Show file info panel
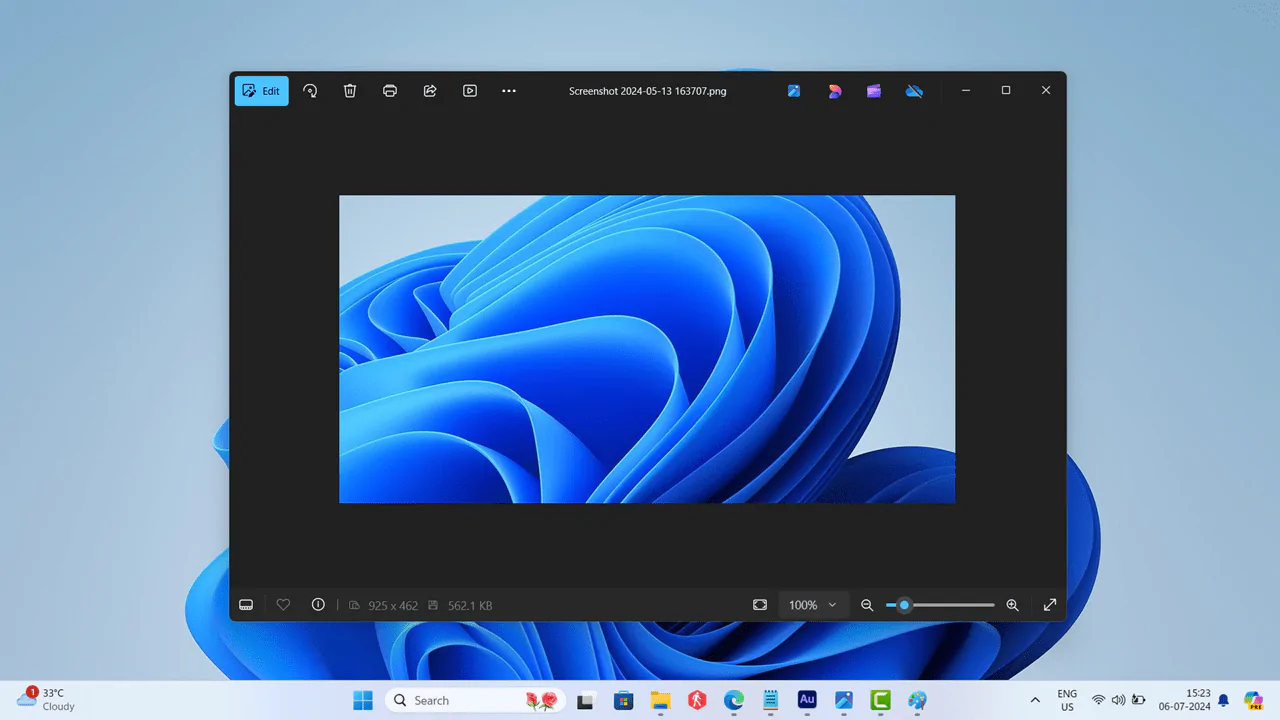1280x720 pixels. (318, 605)
